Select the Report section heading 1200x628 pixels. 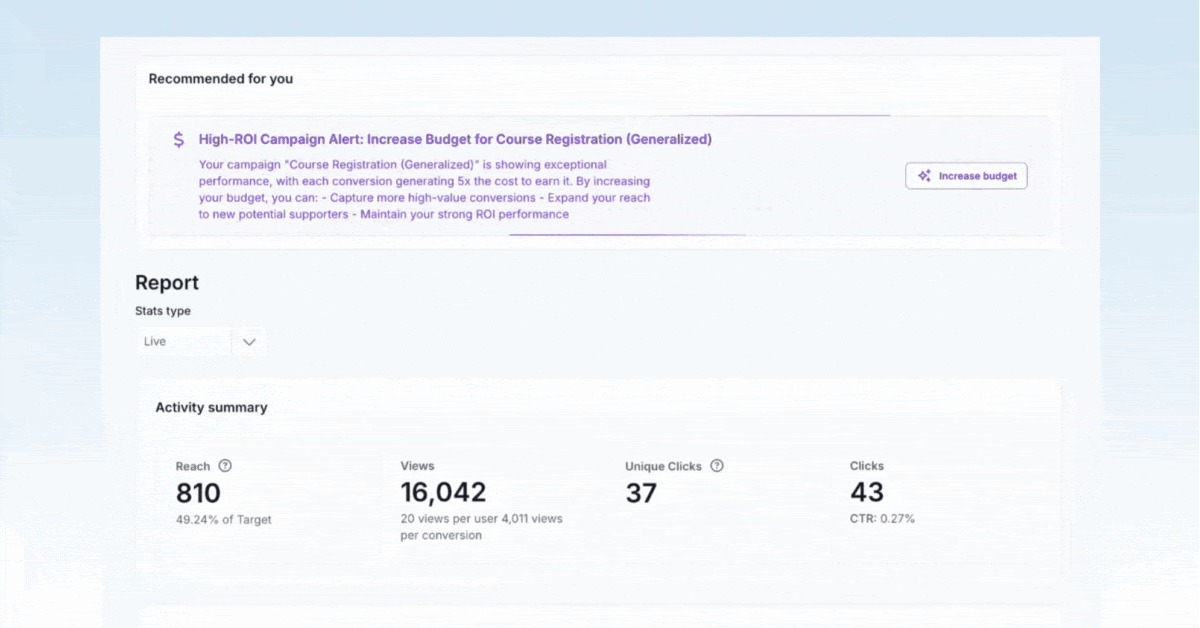[167, 283]
